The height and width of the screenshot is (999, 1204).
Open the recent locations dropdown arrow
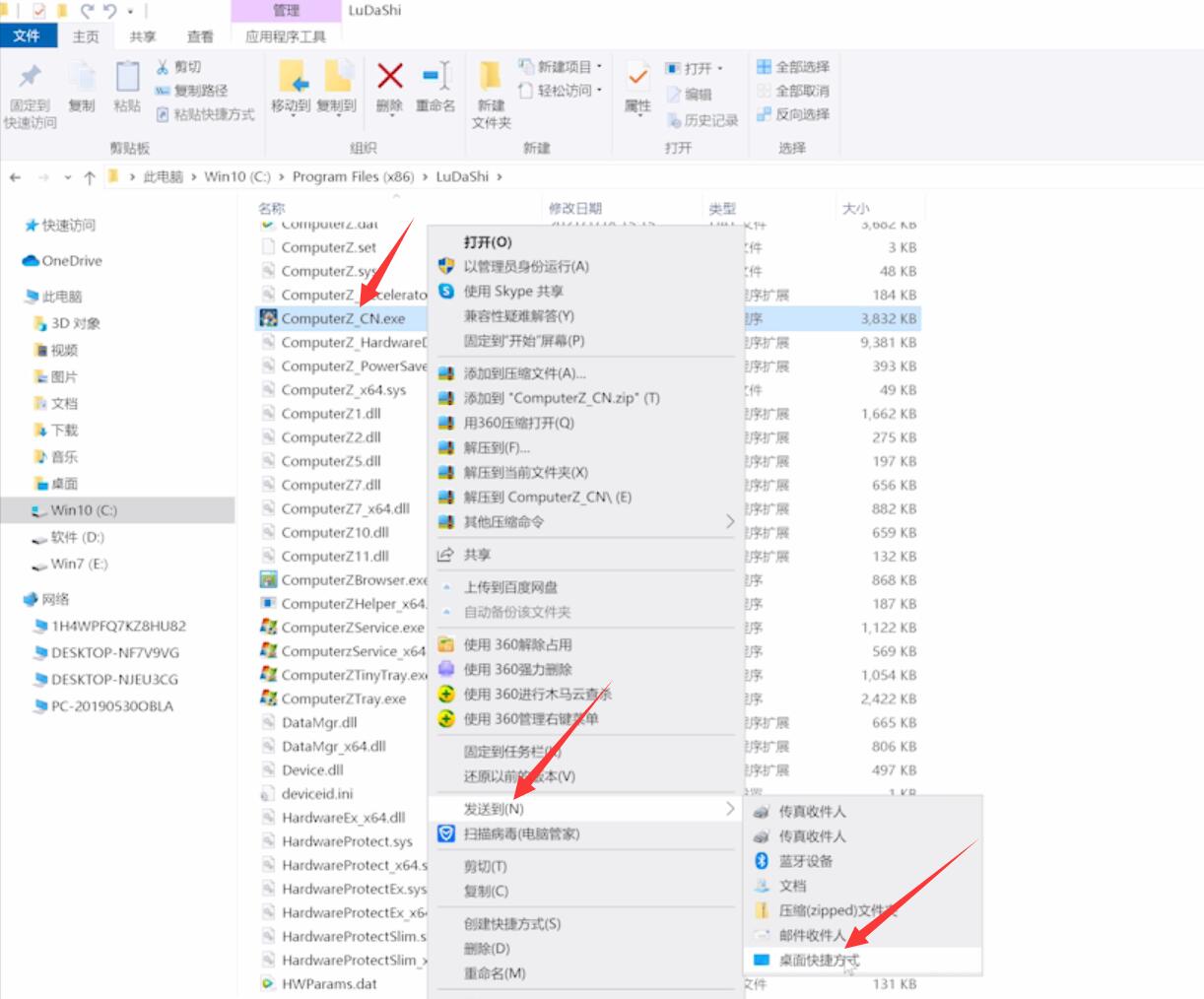[x=67, y=177]
